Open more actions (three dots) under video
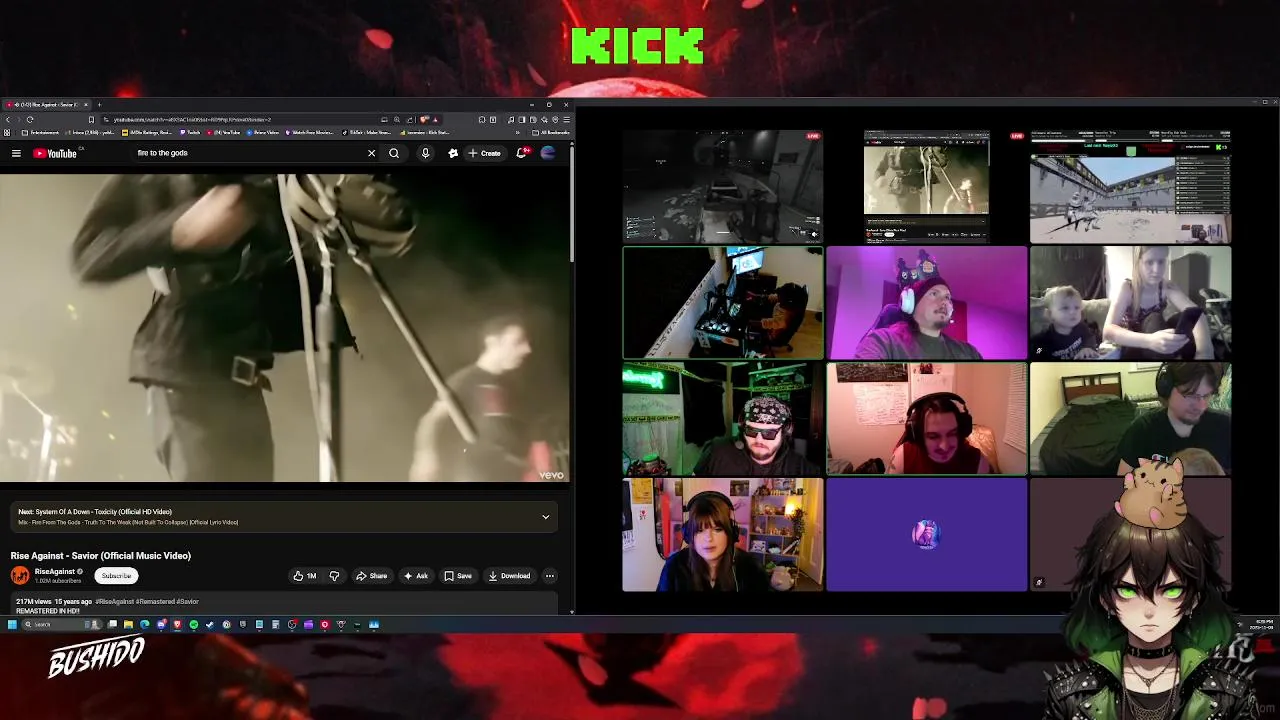The image size is (1280, 720). (x=549, y=576)
